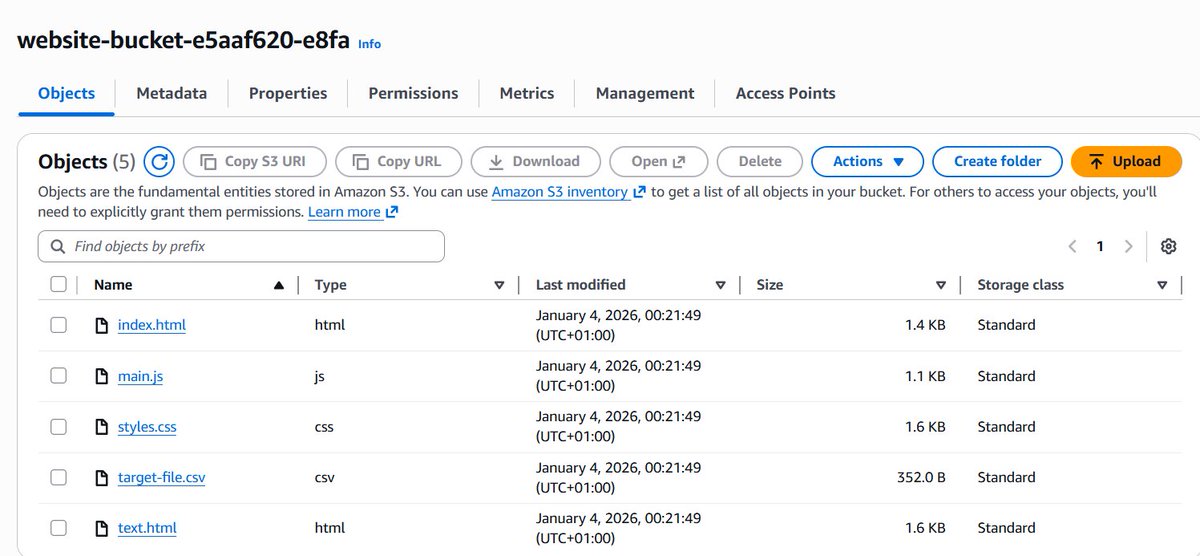Sort by Storage class column arrow
This screenshot has height=556, width=1200.
click(1162, 285)
